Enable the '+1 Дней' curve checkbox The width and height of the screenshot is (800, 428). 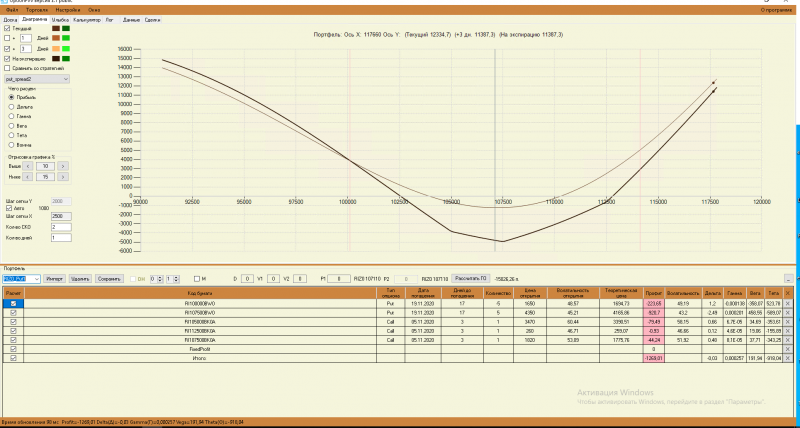[7, 38]
